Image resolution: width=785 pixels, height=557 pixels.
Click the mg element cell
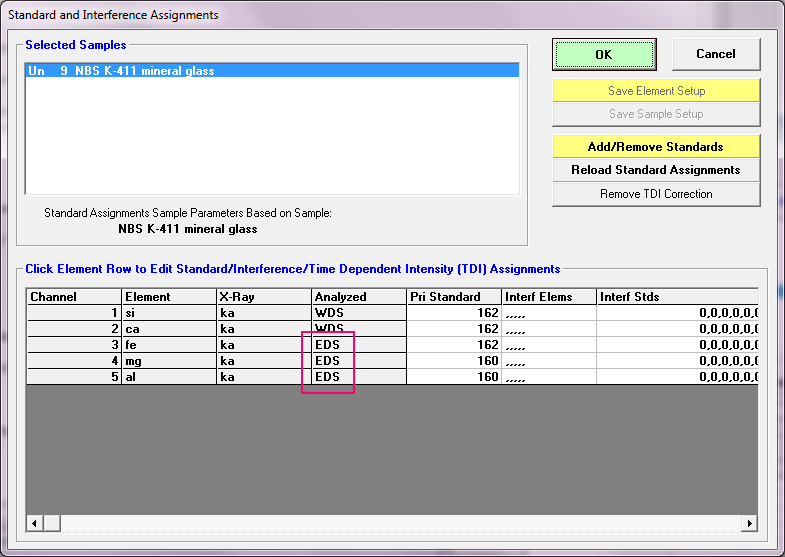(x=167, y=361)
